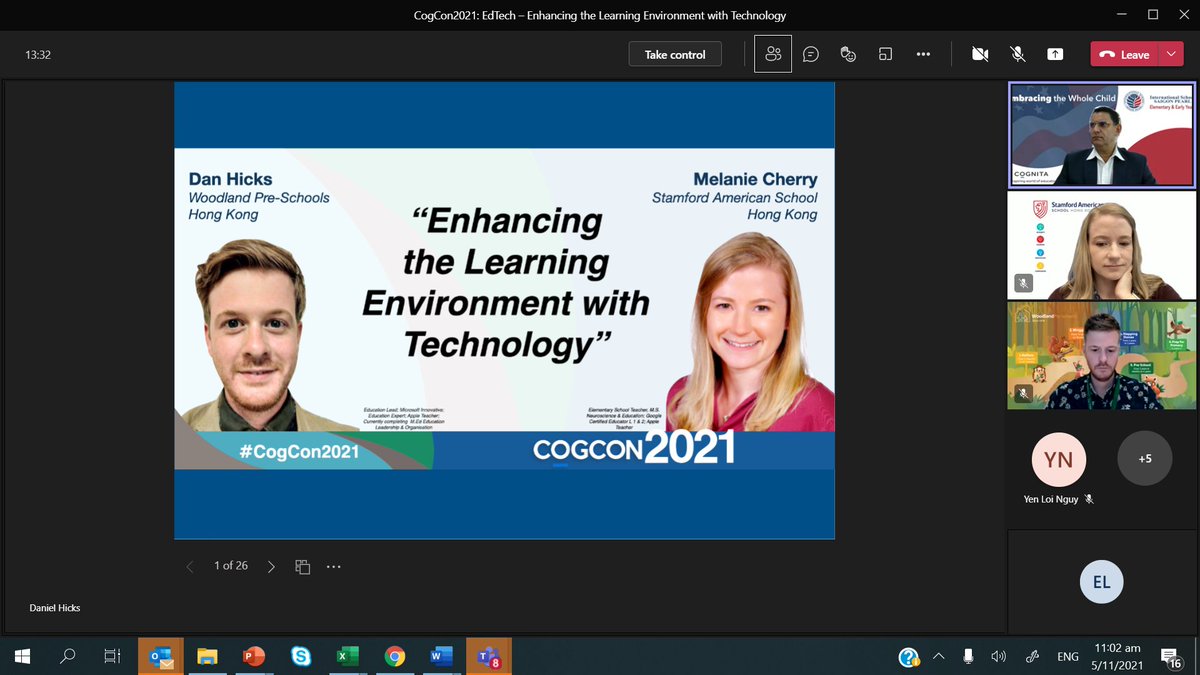Switch input language via ENG indicator
The height and width of the screenshot is (675, 1200).
[1067, 656]
